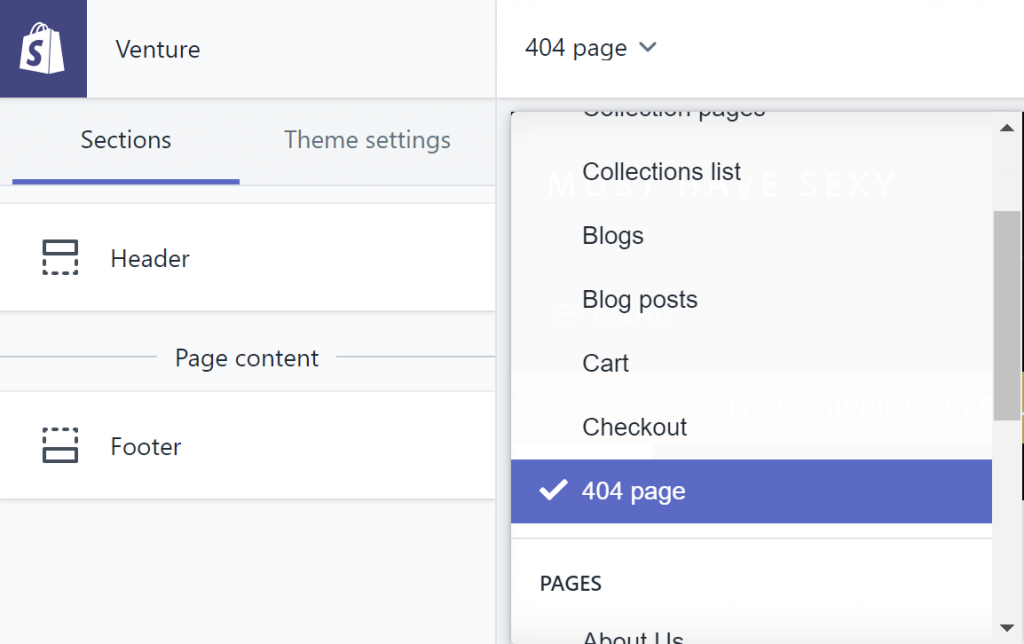The image size is (1024, 644).
Task: Open the Footer section settings
Action: point(146,446)
